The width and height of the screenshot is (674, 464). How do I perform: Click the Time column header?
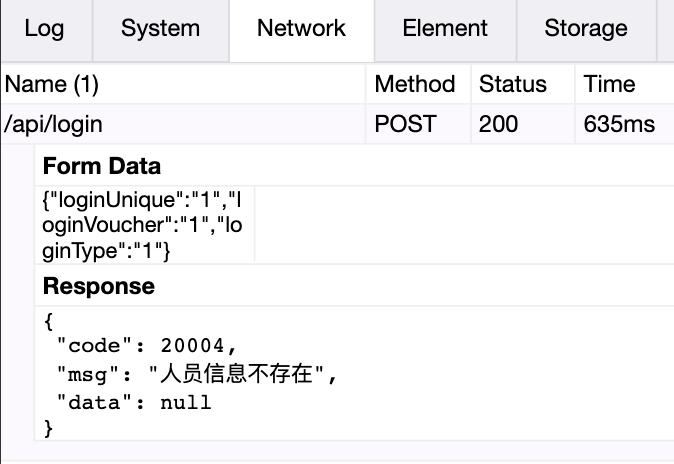tap(610, 84)
